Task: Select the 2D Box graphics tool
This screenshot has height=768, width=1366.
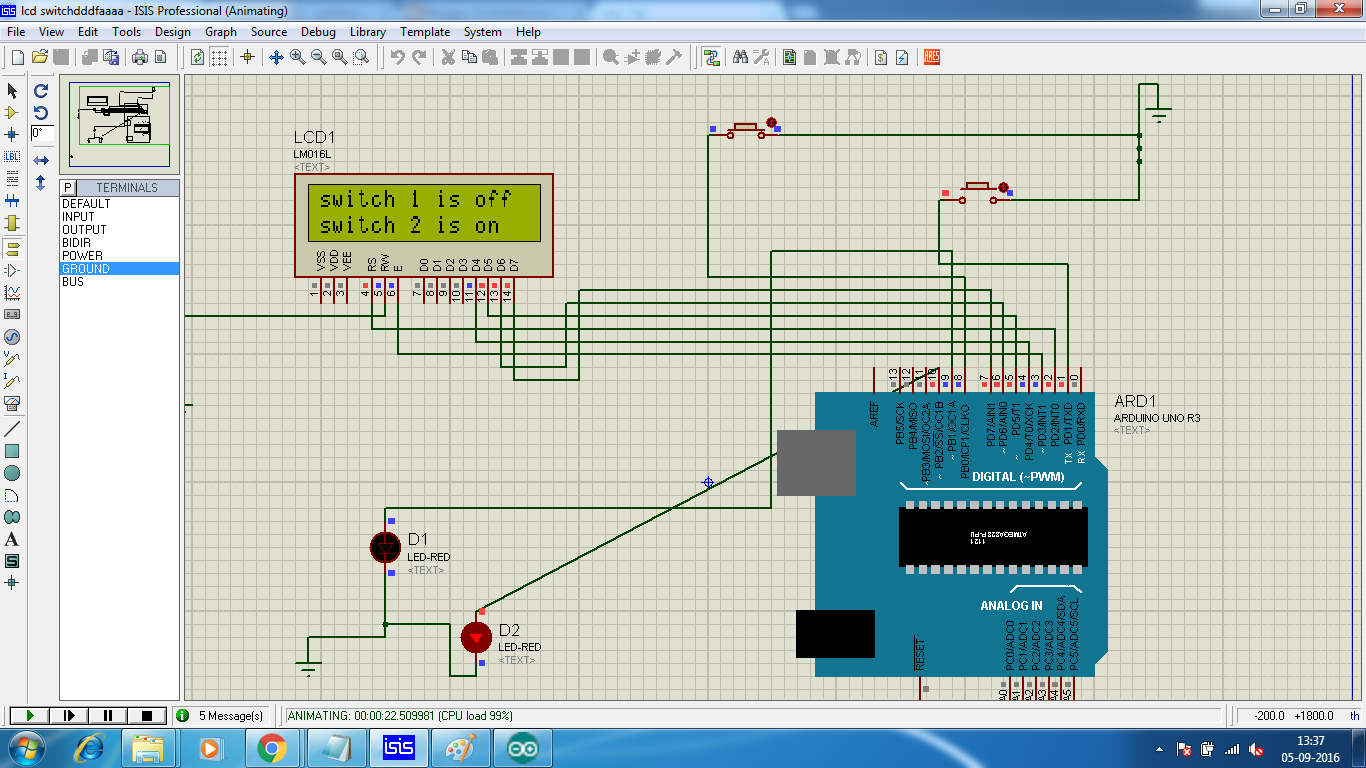Action: pos(12,450)
